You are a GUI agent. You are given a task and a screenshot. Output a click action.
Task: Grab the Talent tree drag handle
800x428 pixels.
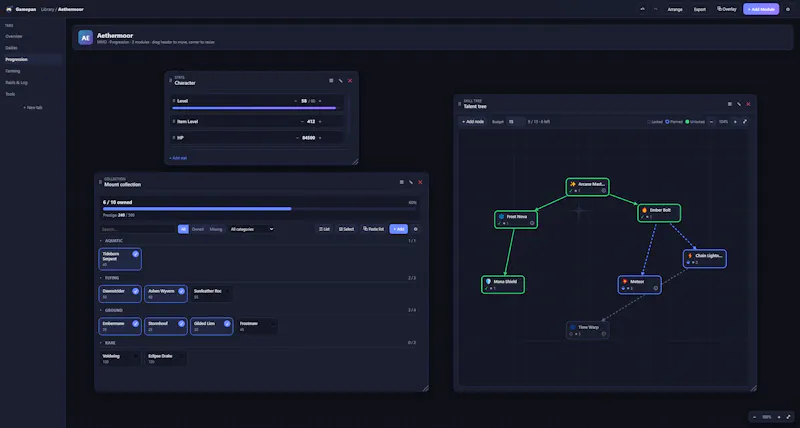(x=459, y=104)
